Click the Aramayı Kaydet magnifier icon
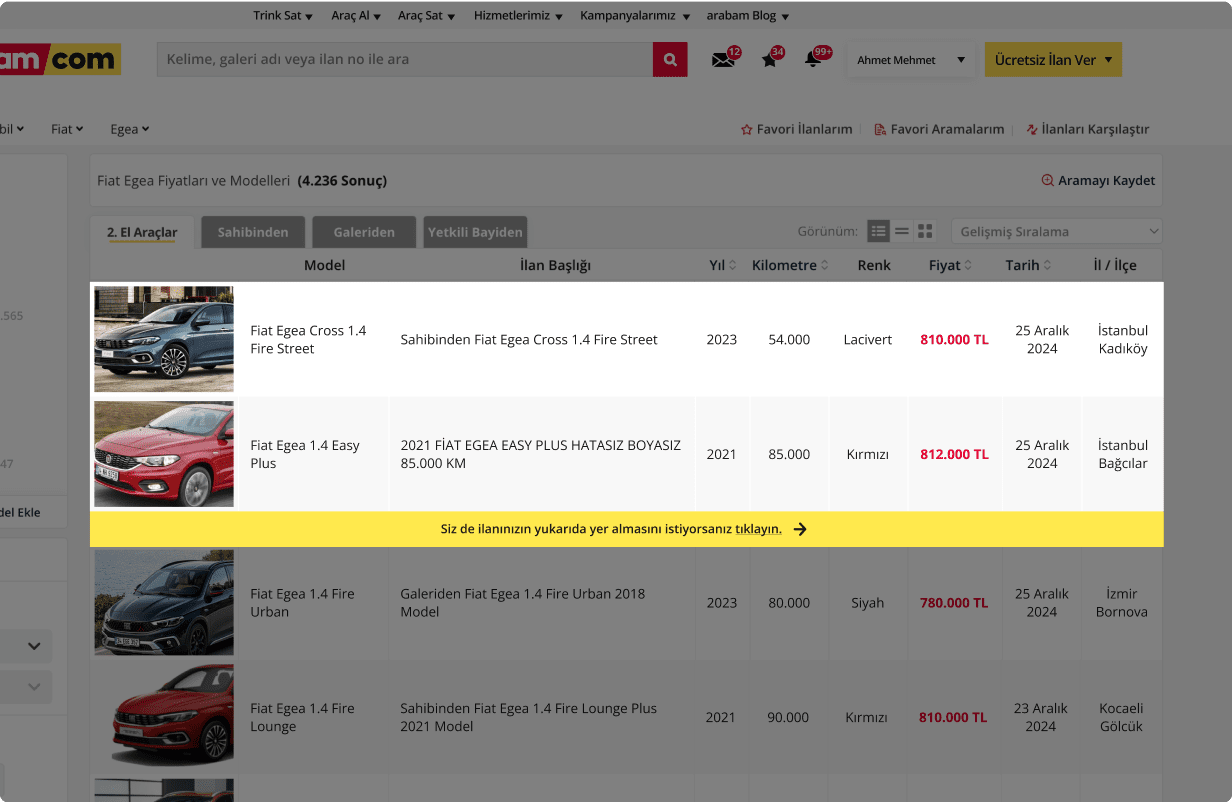The height and width of the screenshot is (802, 1232). [1048, 181]
